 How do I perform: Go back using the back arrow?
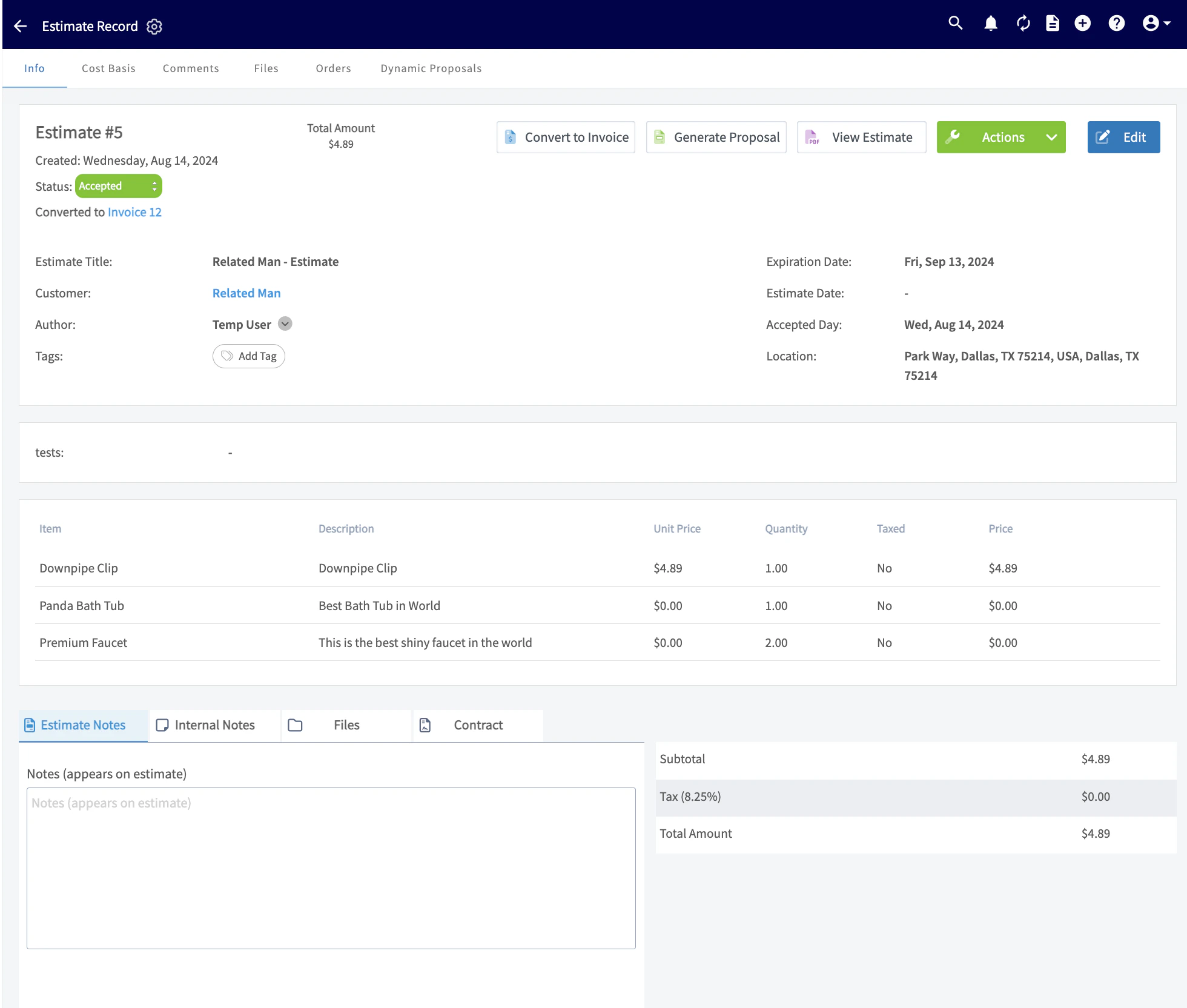coord(21,26)
